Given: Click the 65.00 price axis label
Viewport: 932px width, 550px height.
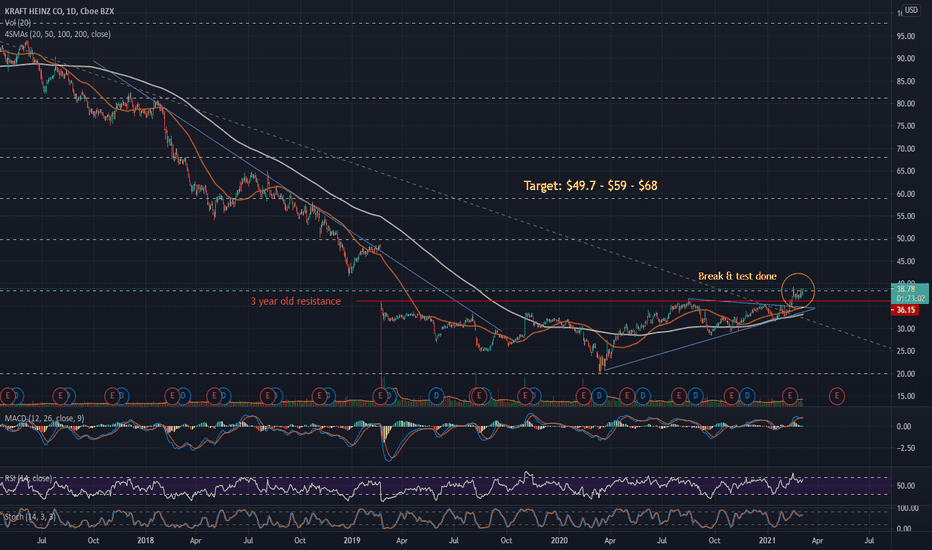Looking at the screenshot, I should [906, 171].
